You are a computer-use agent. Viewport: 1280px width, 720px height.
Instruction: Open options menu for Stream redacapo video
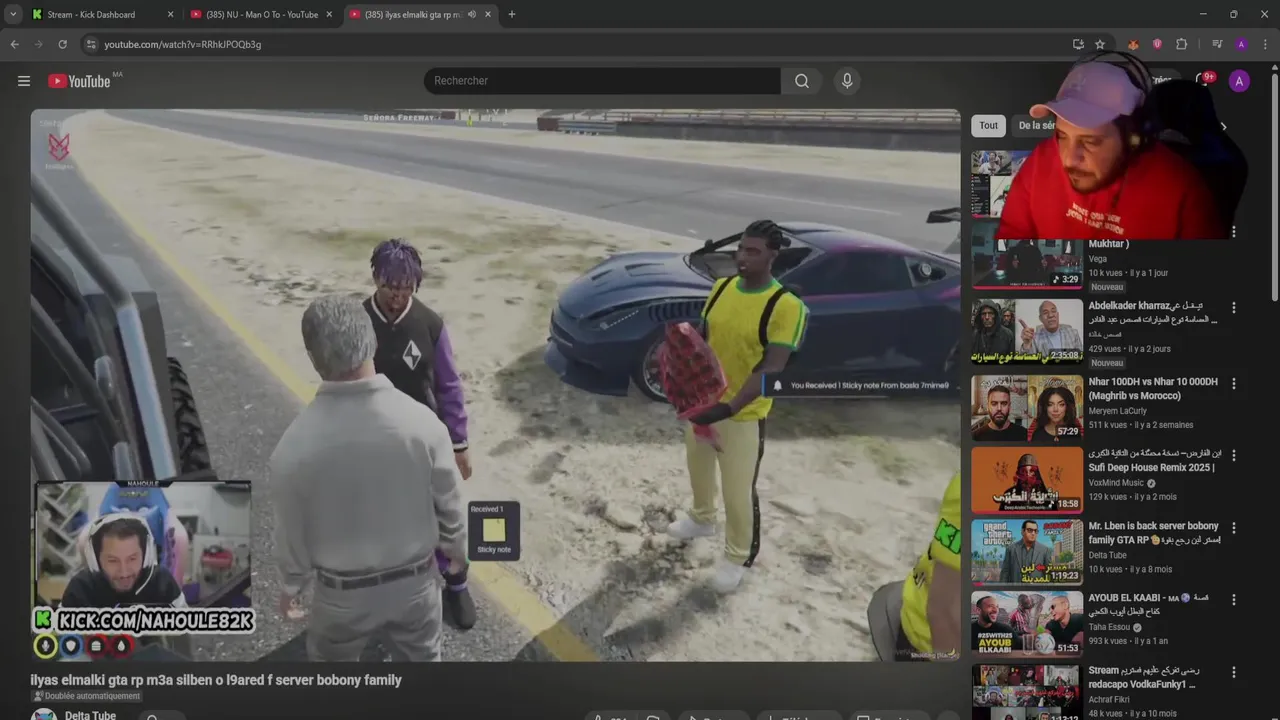click(x=1233, y=672)
